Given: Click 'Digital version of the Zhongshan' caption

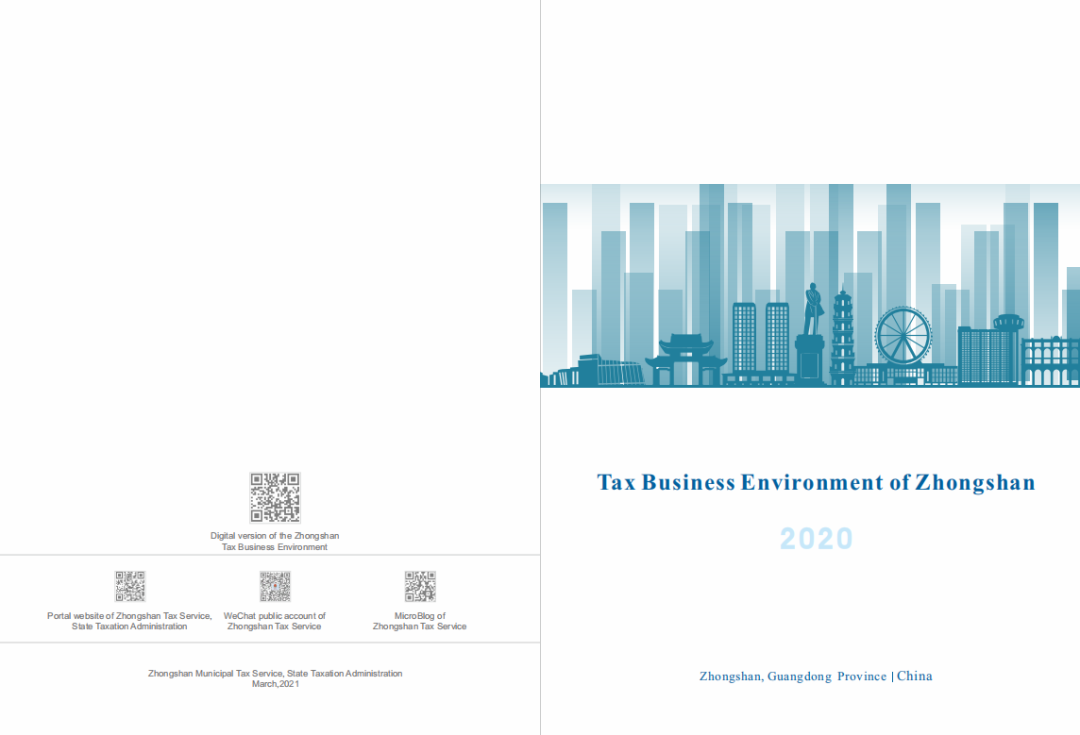Looking at the screenshot, I should (x=275, y=535).
